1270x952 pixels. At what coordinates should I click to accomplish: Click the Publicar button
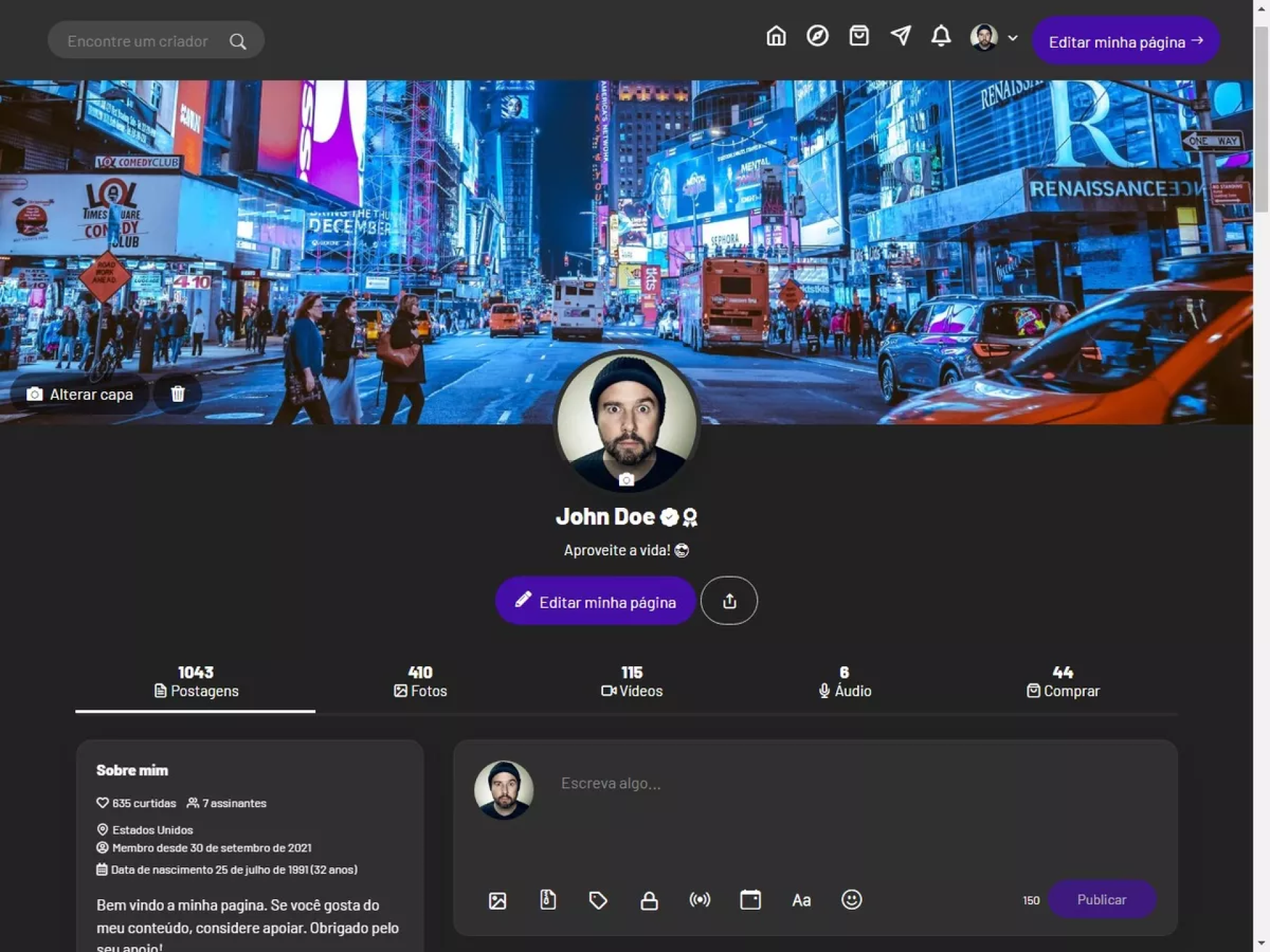1101,899
